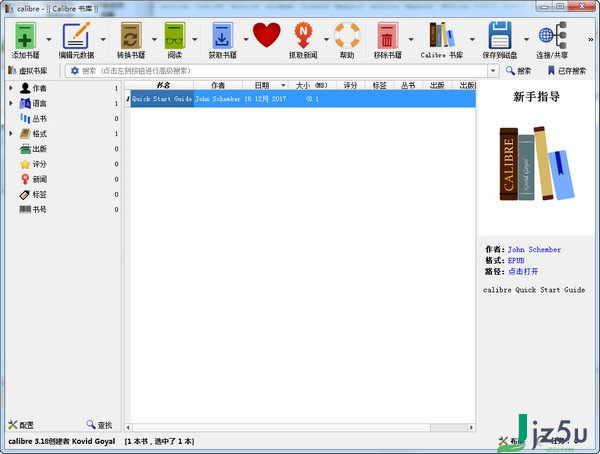
Task: Click the Virtual library (虚拟书库) button
Action: tap(28, 71)
